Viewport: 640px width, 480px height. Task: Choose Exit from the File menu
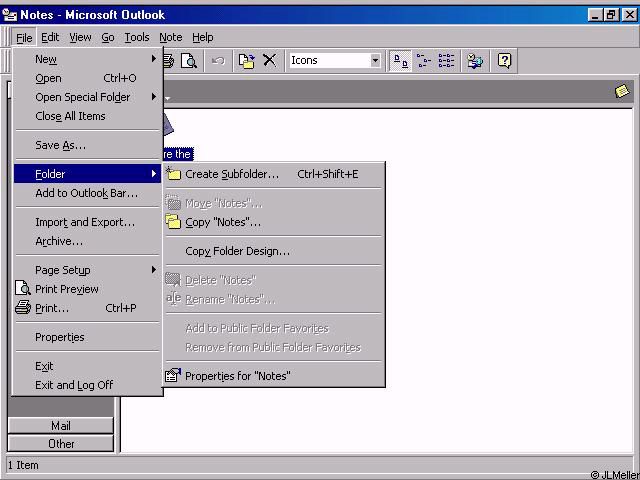tap(87, 366)
